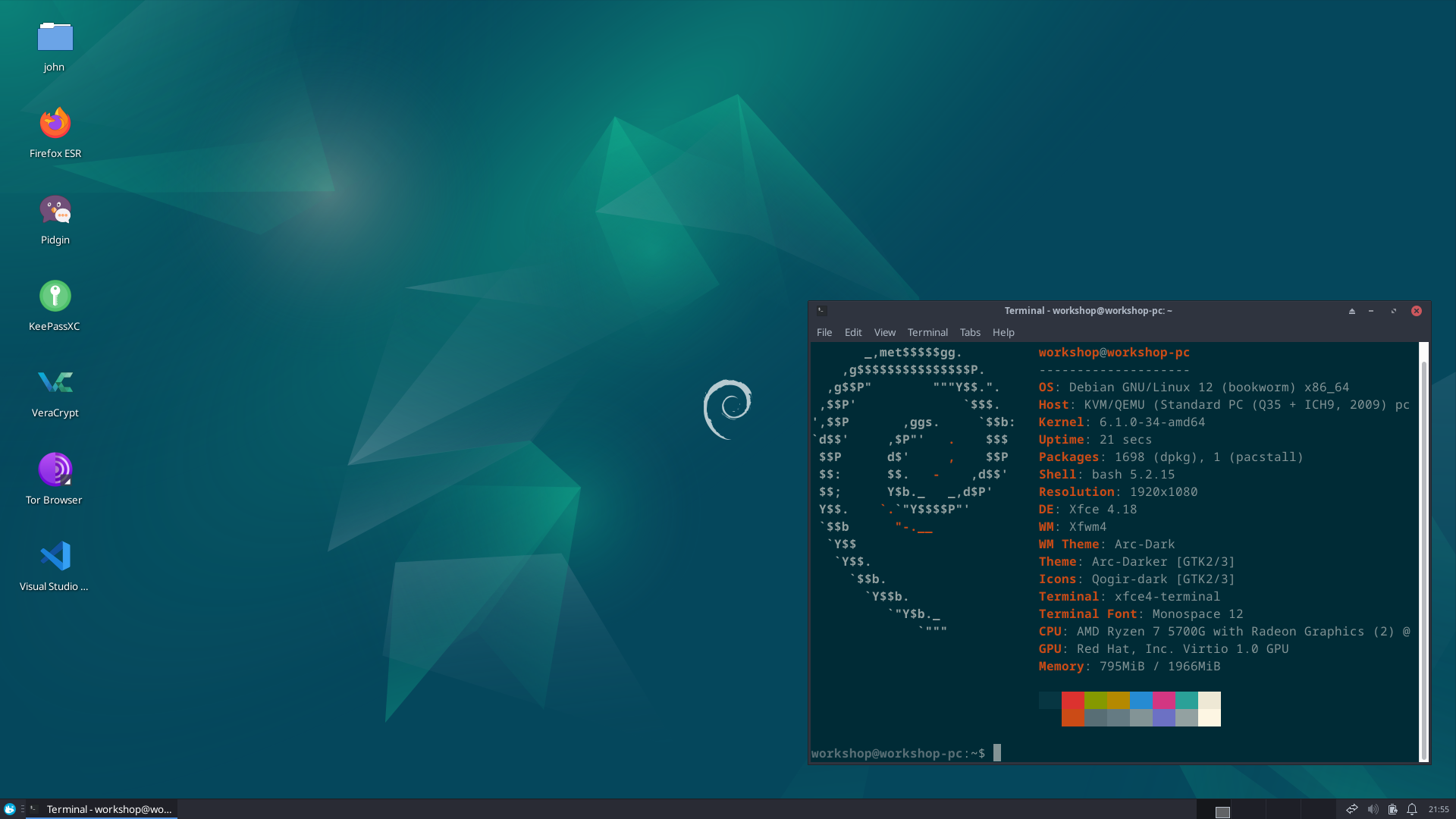
Task: Open VeraCrypt from the desktop
Action: click(x=54, y=382)
